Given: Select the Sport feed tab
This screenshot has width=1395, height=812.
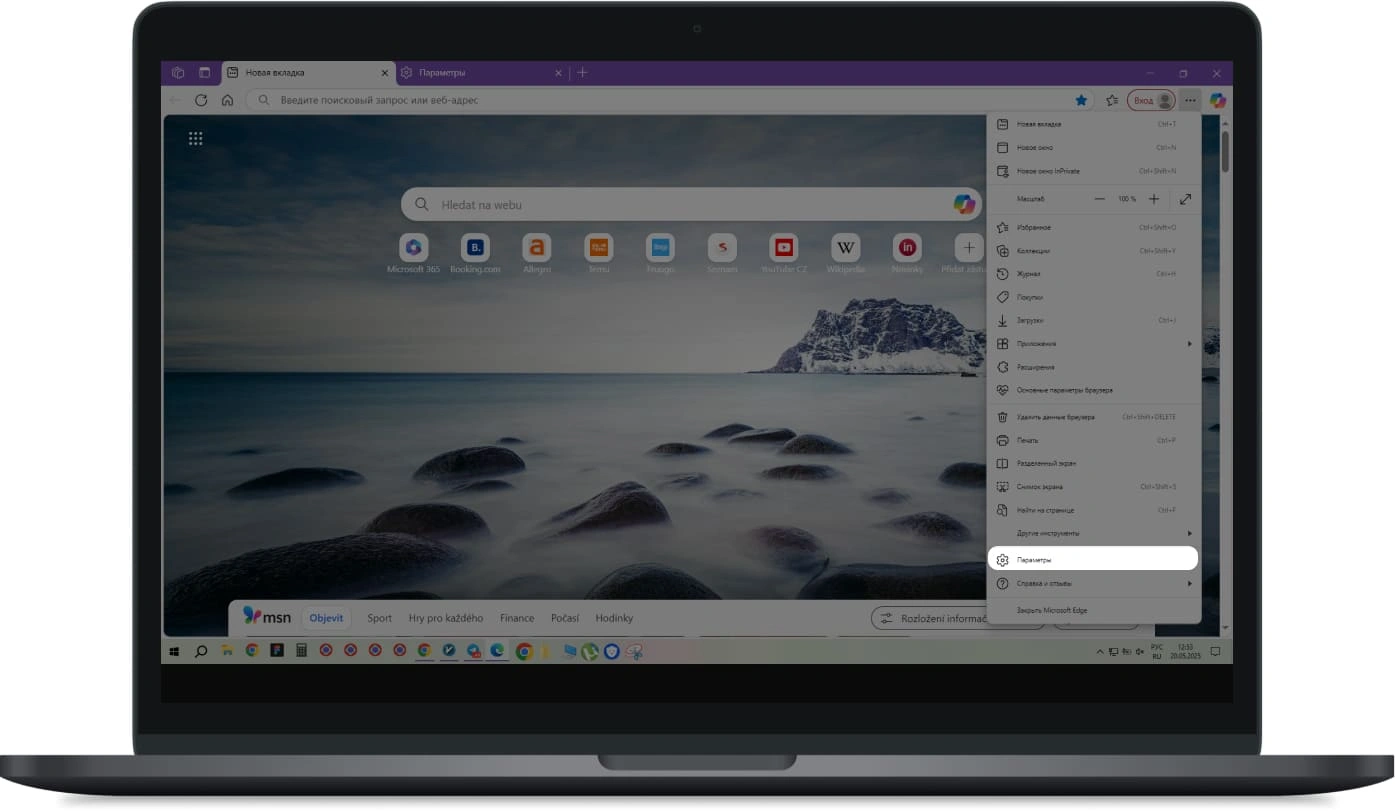Looking at the screenshot, I should (x=379, y=618).
